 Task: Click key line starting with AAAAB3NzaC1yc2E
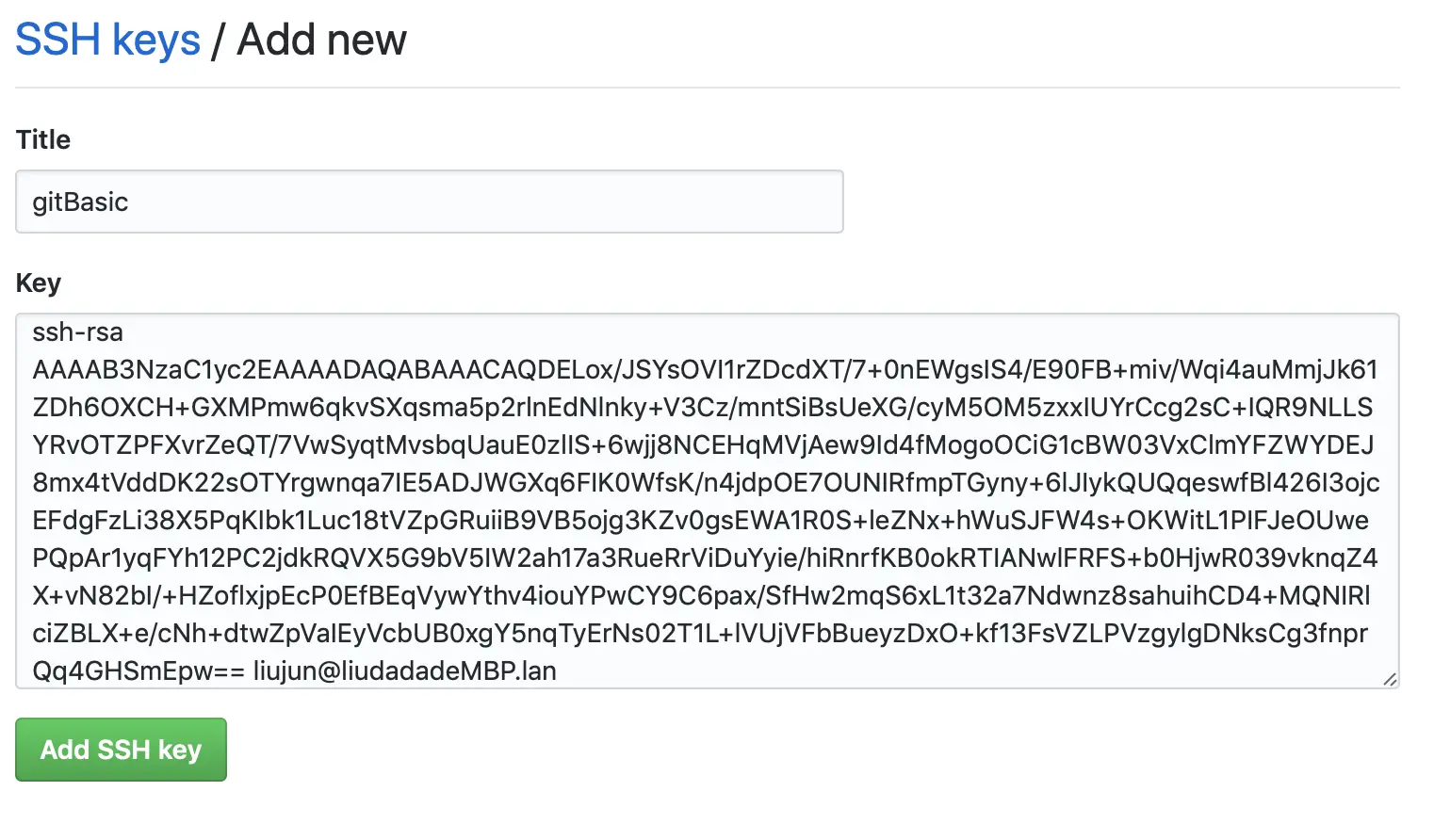point(705,369)
